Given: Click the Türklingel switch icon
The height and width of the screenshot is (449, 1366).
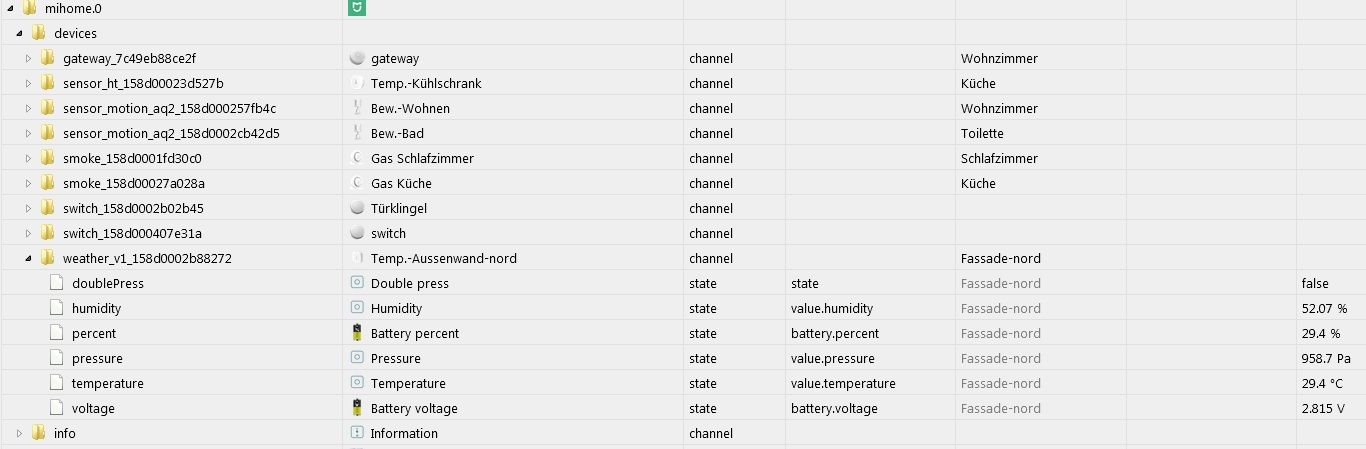Looking at the screenshot, I should (x=357, y=208).
